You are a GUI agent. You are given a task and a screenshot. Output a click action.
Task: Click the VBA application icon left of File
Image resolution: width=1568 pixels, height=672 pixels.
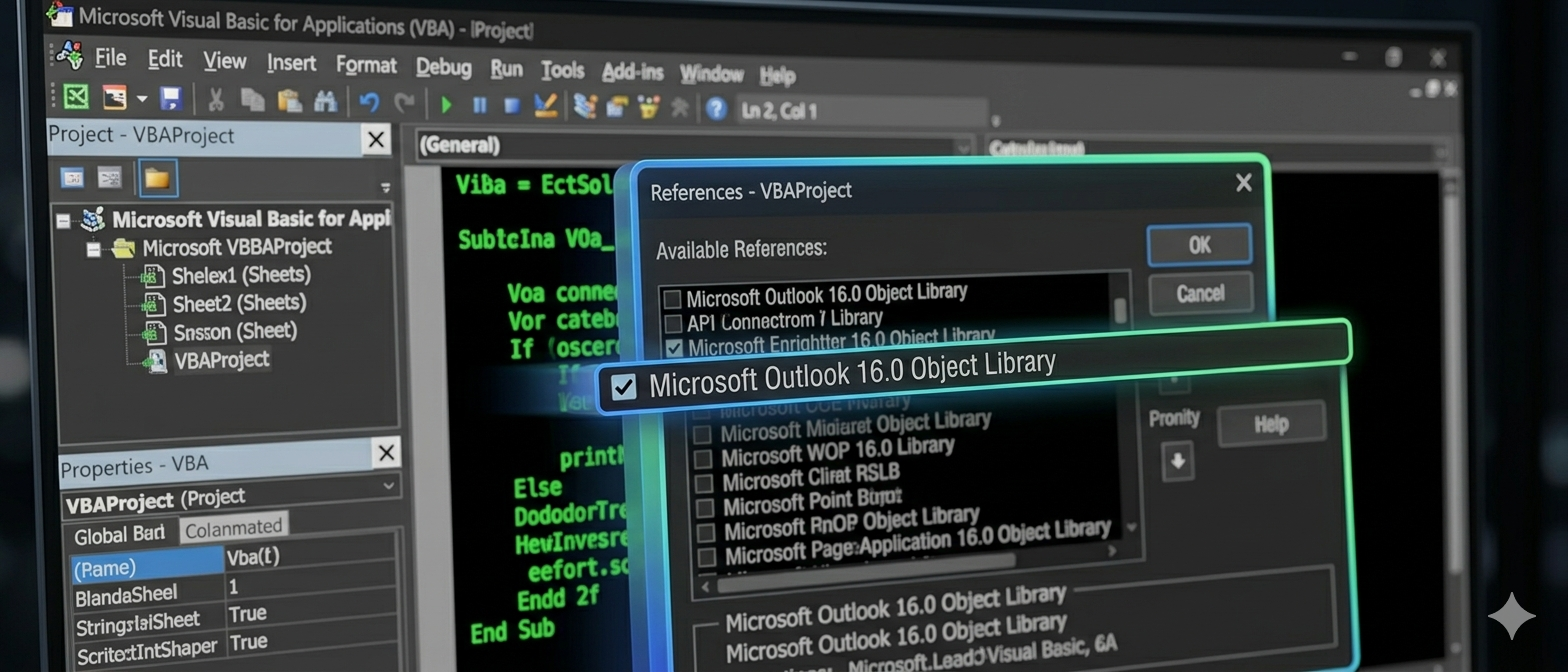point(69,54)
